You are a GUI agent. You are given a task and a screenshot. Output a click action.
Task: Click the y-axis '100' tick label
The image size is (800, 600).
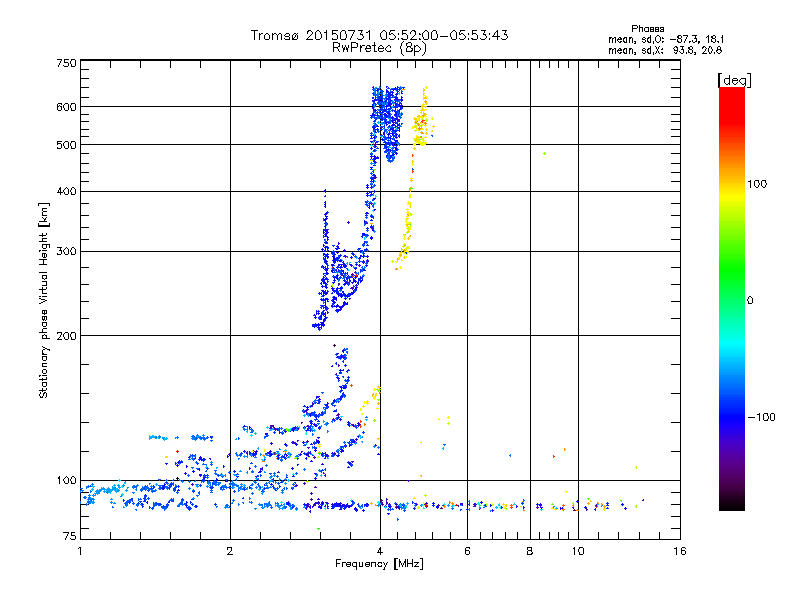tap(66, 481)
